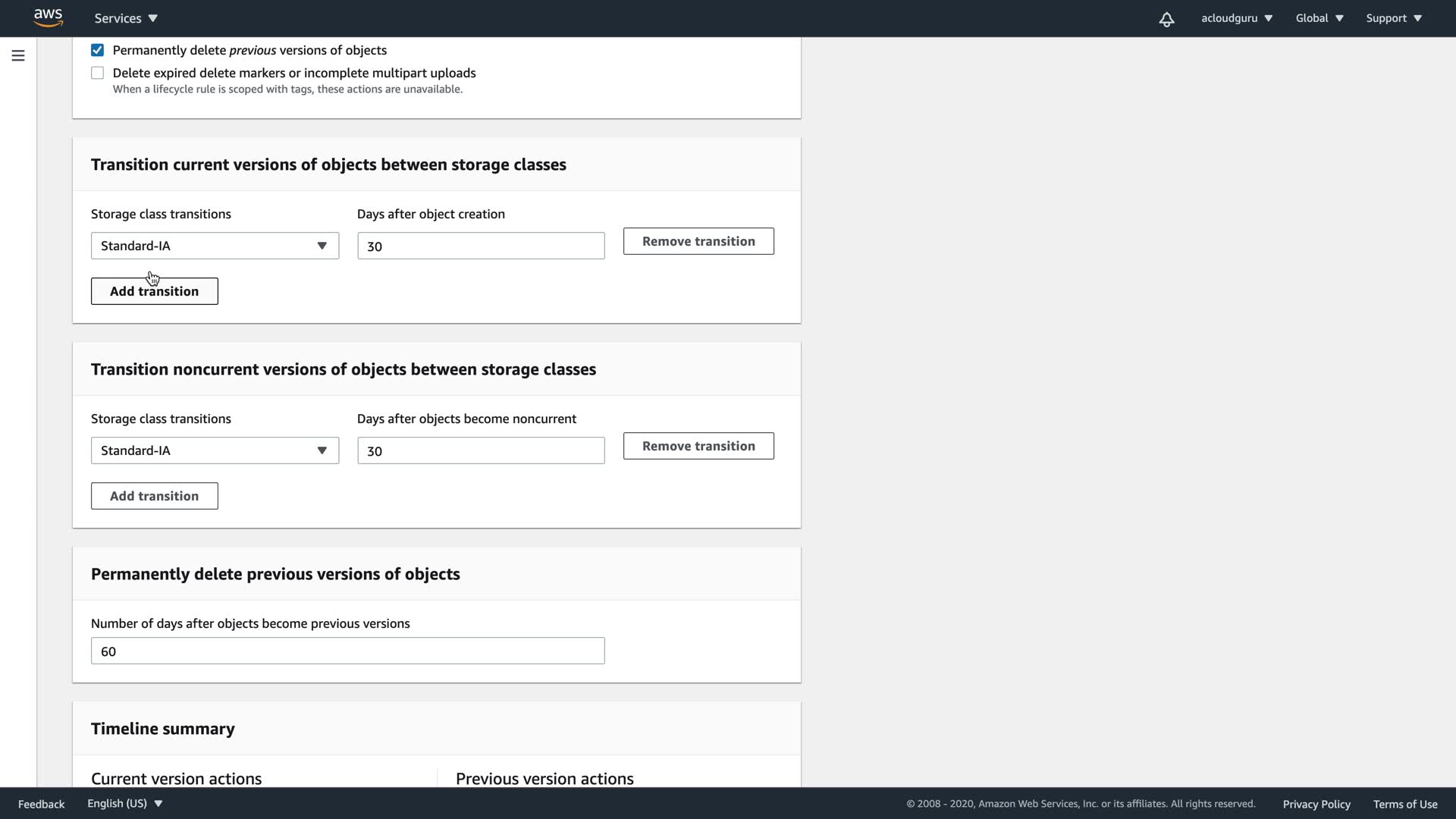Open the Feedback link in footer

41,804
